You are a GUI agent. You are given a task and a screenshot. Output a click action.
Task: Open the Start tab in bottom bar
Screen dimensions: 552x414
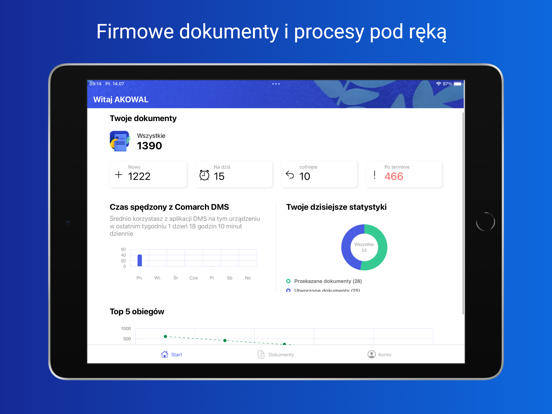171,354
